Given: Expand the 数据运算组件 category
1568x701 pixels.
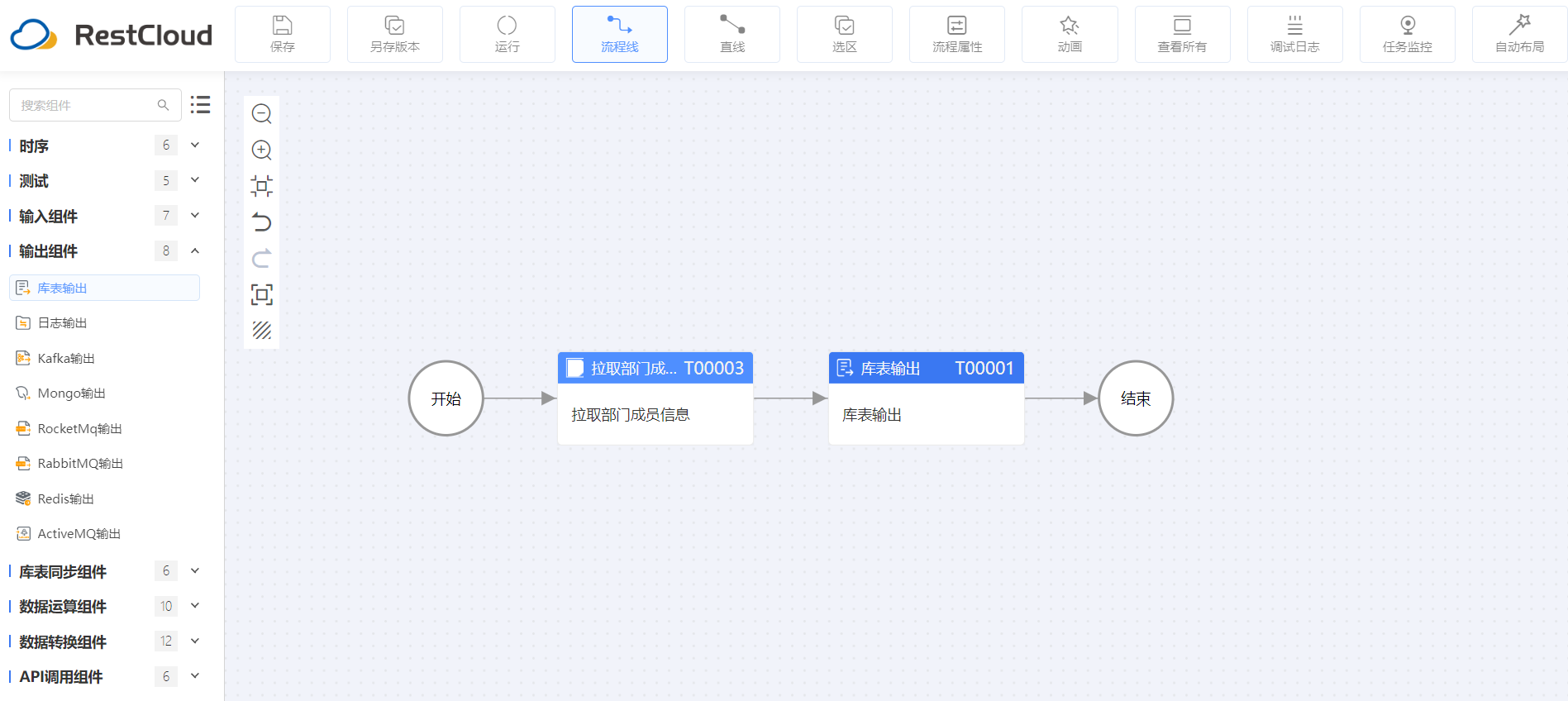Looking at the screenshot, I should pos(195,606).
